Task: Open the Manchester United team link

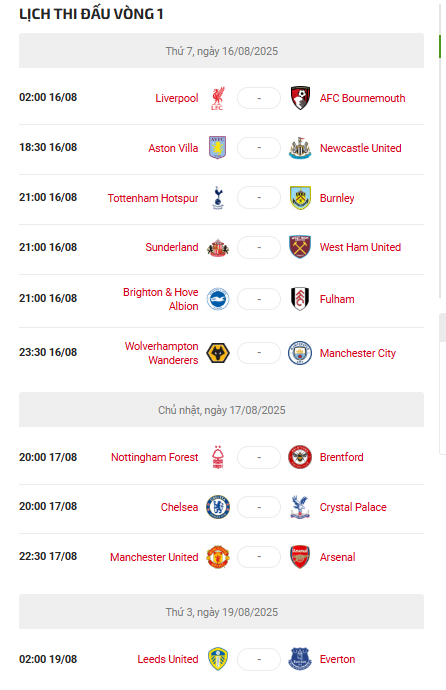Action: [x=154, y=557]
